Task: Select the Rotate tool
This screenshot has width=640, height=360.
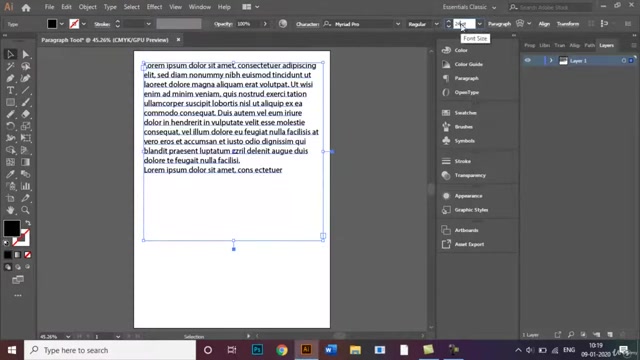Action: click(x=10, y=126)
